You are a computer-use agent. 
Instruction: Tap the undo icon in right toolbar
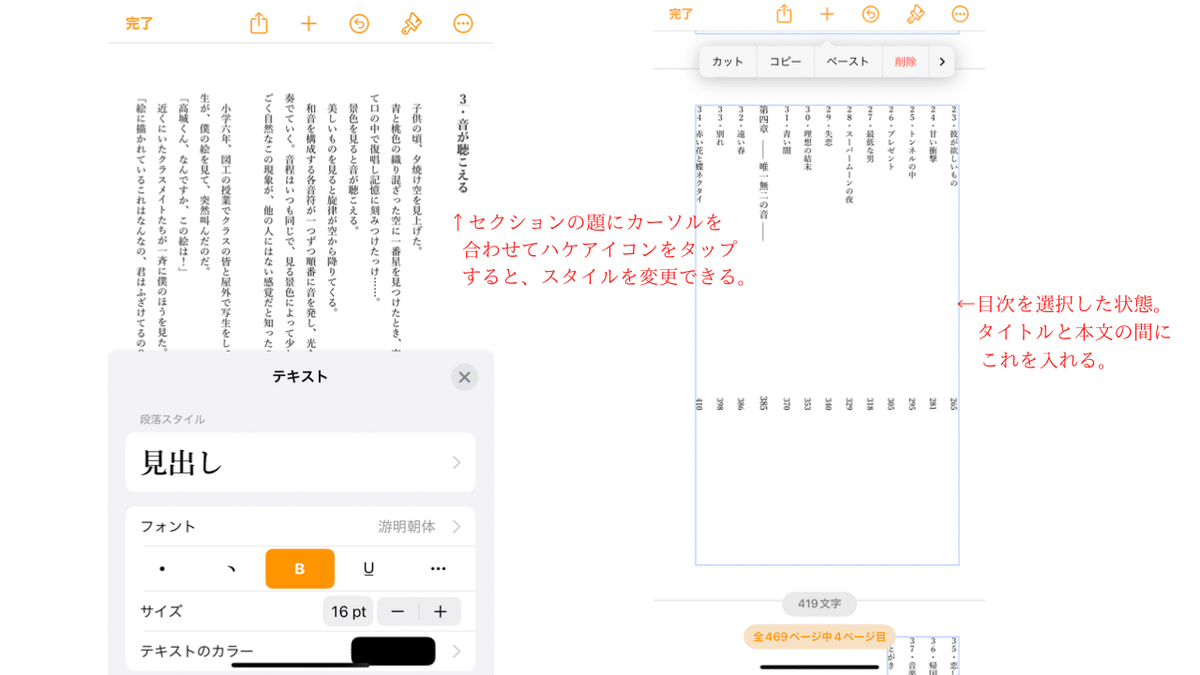pyautogui.click(x=871, y=14)
